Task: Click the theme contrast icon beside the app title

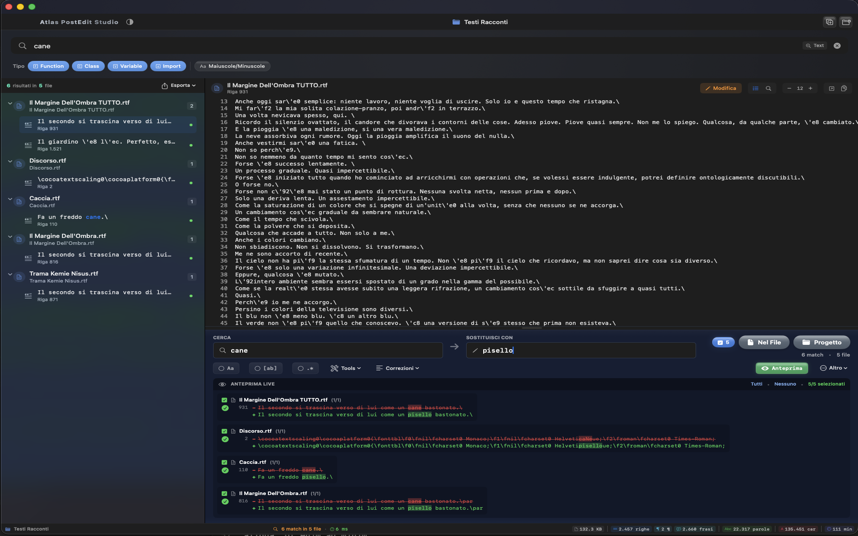Action: (x=130, y=22)
